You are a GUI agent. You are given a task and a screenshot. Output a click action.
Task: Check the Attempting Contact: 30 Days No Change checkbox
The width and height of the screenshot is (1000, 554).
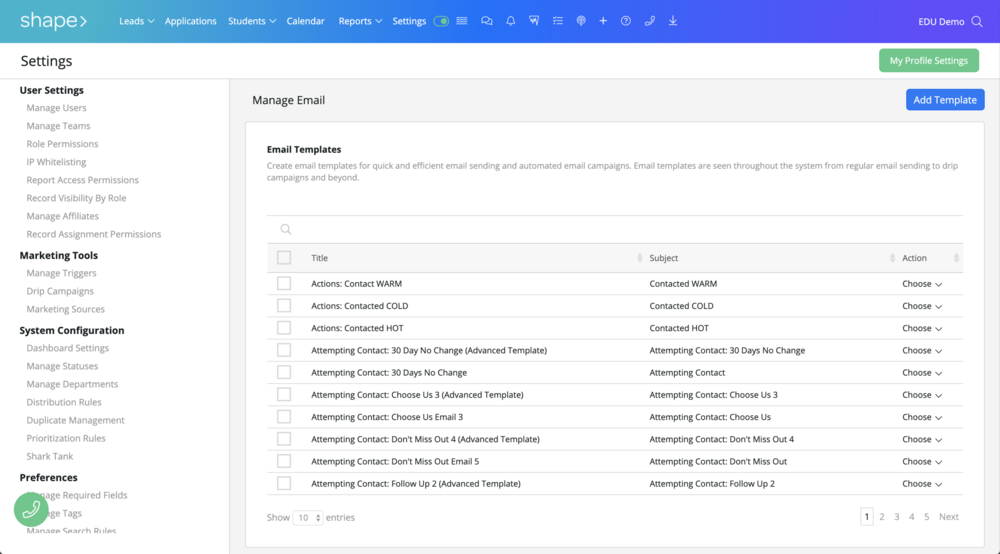point(284,372)
